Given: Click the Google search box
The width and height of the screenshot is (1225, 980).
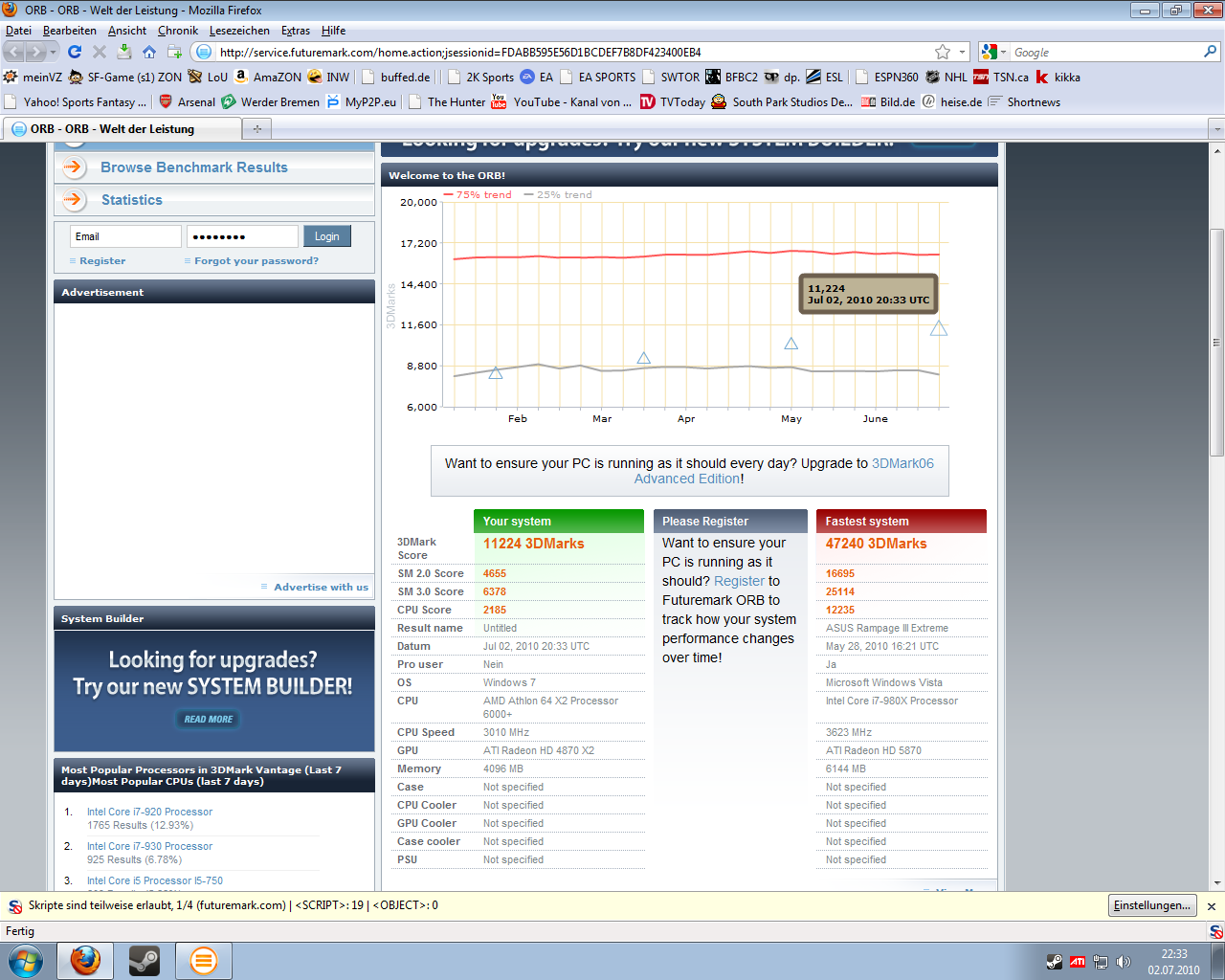Looking at the screenshot, I should click(1105, 52).
